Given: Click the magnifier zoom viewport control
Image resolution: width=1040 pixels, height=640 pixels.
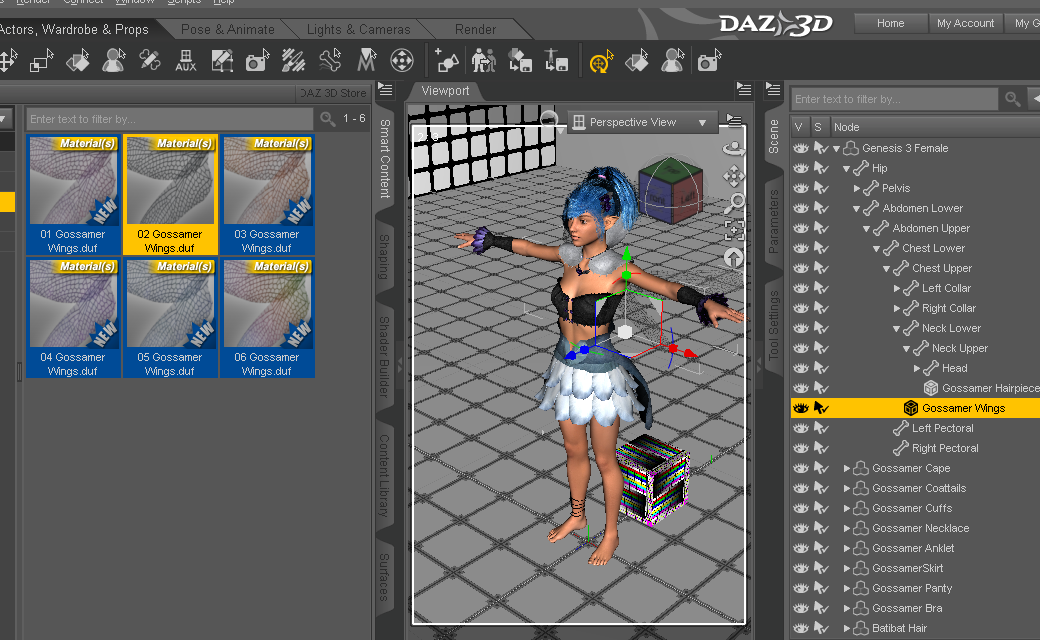Looking at the screenshot, I should point(735,203).
